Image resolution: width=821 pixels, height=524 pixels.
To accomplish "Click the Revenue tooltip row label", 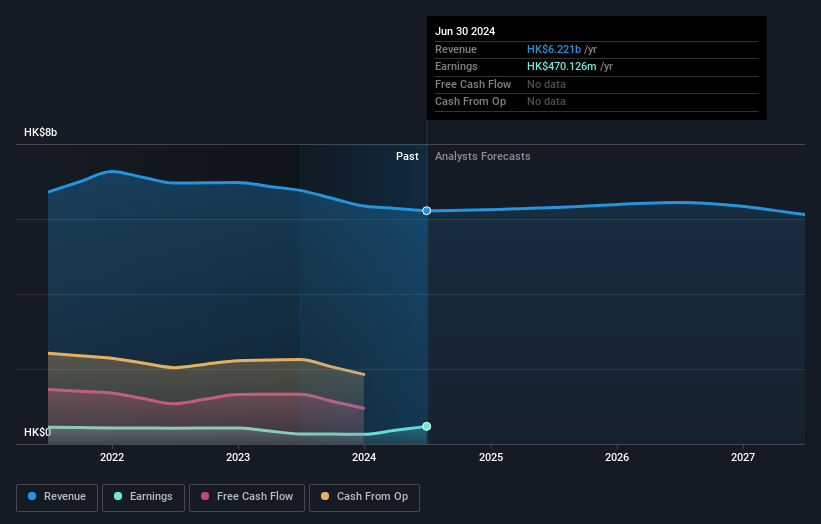I will (456, 49).
